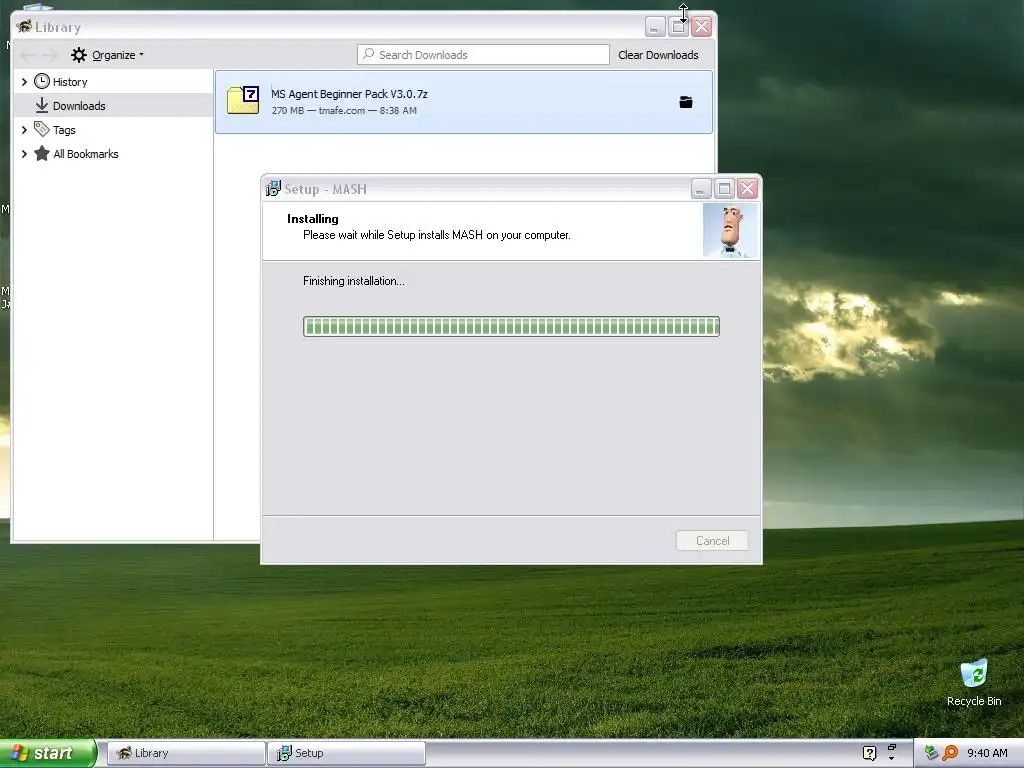The height and width of the screenshot is (768, 1024).
Task: Switch to Setup taskbar button
Action: (347, 753)
